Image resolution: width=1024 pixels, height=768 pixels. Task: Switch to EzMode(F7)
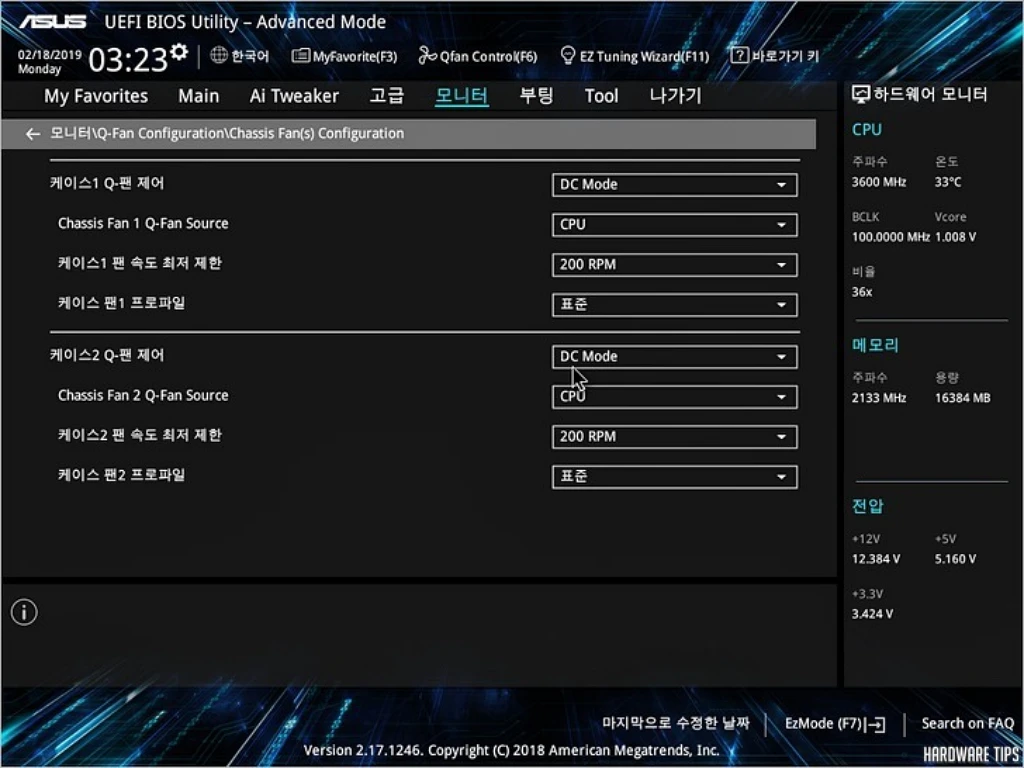click(x=835, y=724)
